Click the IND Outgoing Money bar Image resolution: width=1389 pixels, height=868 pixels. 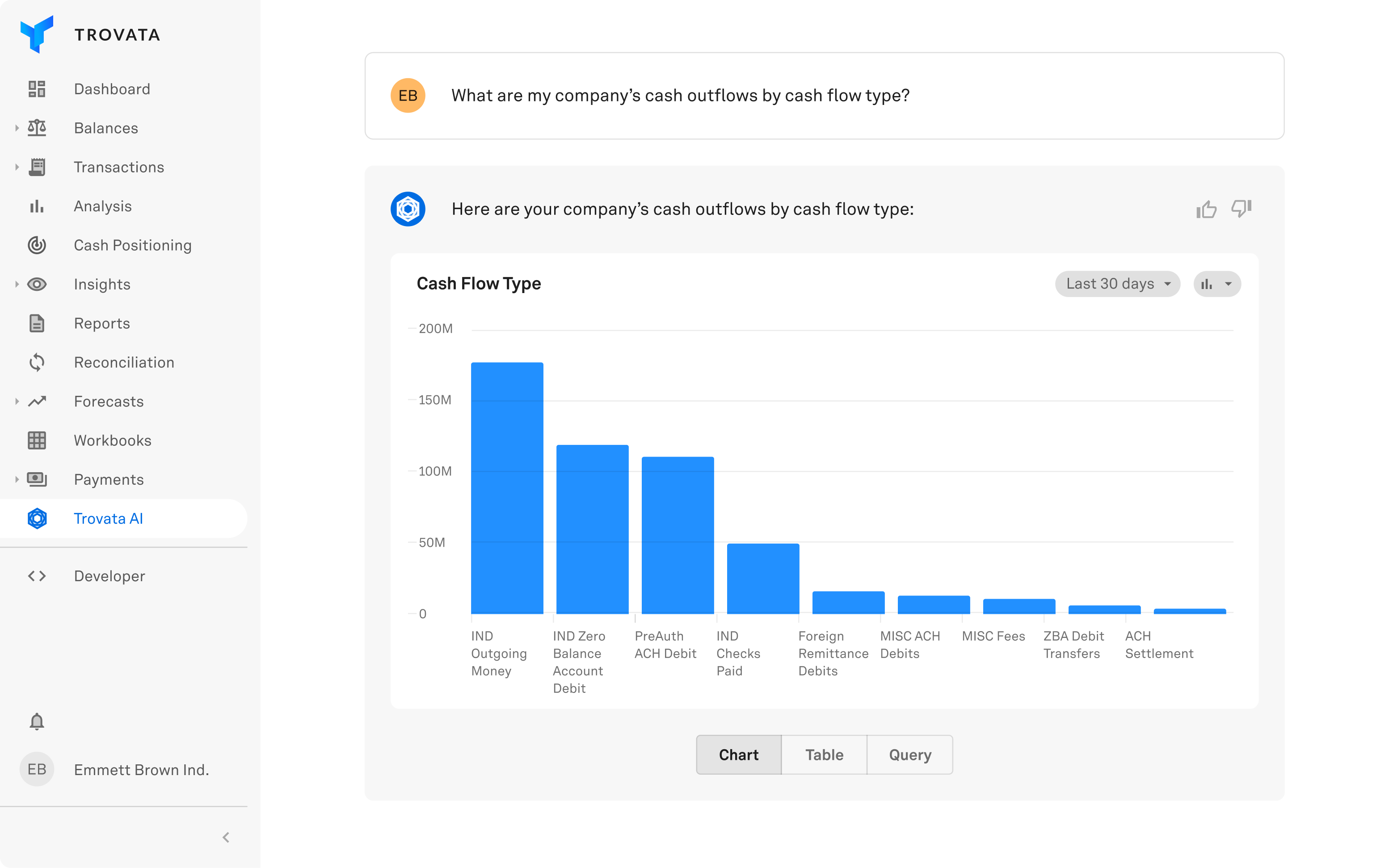(507, 488)
